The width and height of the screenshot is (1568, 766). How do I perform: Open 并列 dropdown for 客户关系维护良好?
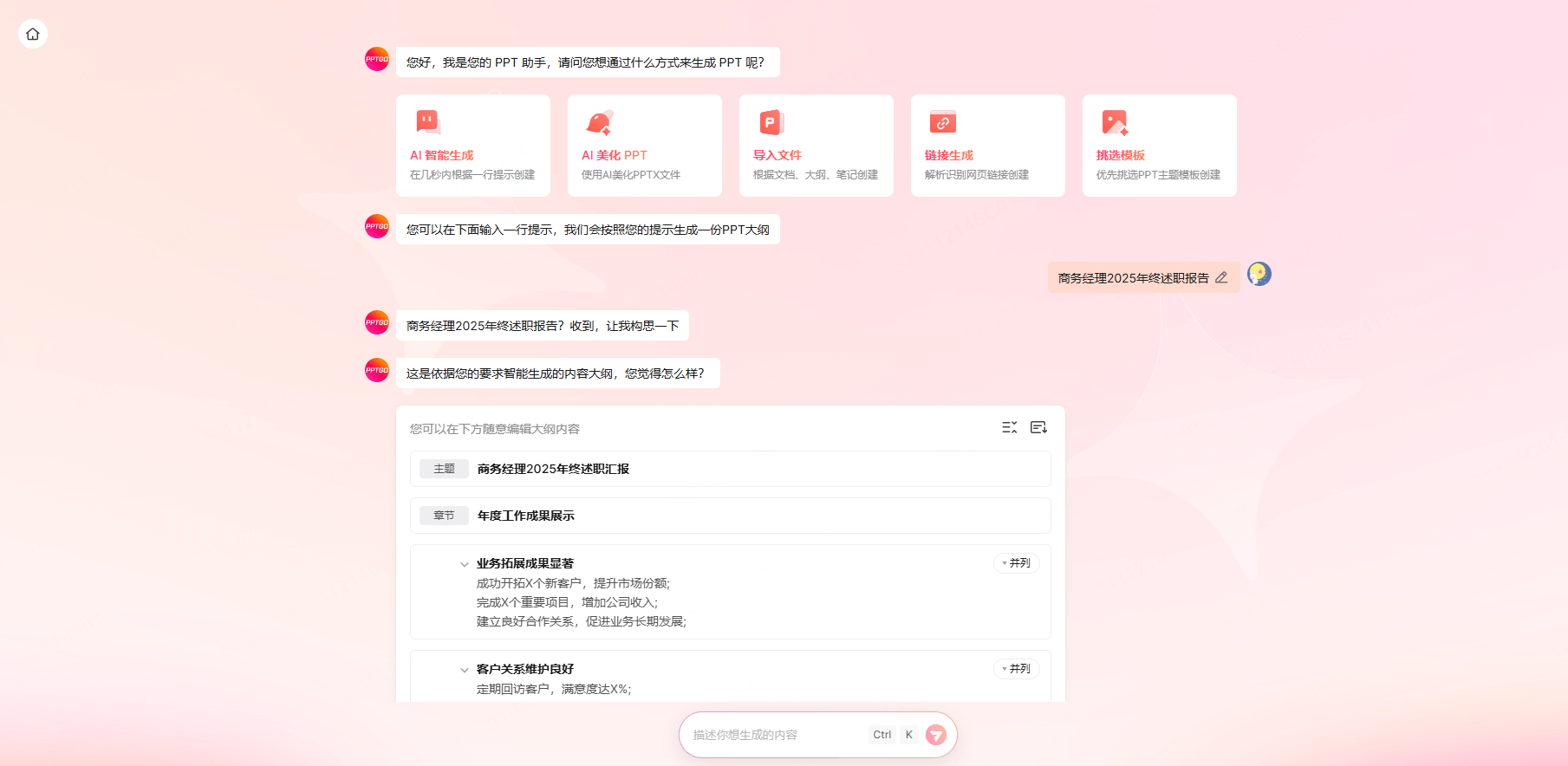[x=1017, y=669]
